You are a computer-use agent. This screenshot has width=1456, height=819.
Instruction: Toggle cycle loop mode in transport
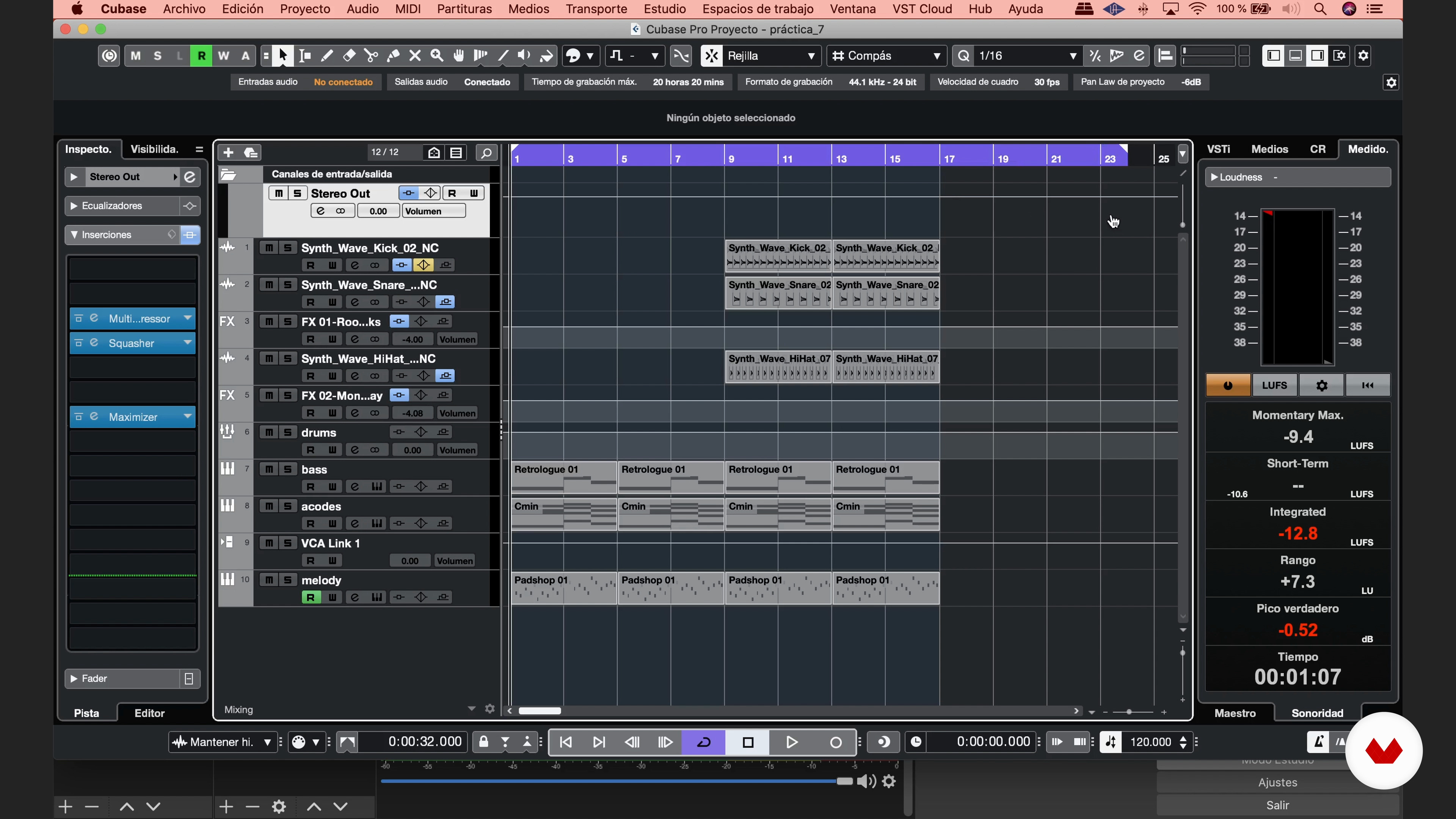click(704, 742)
